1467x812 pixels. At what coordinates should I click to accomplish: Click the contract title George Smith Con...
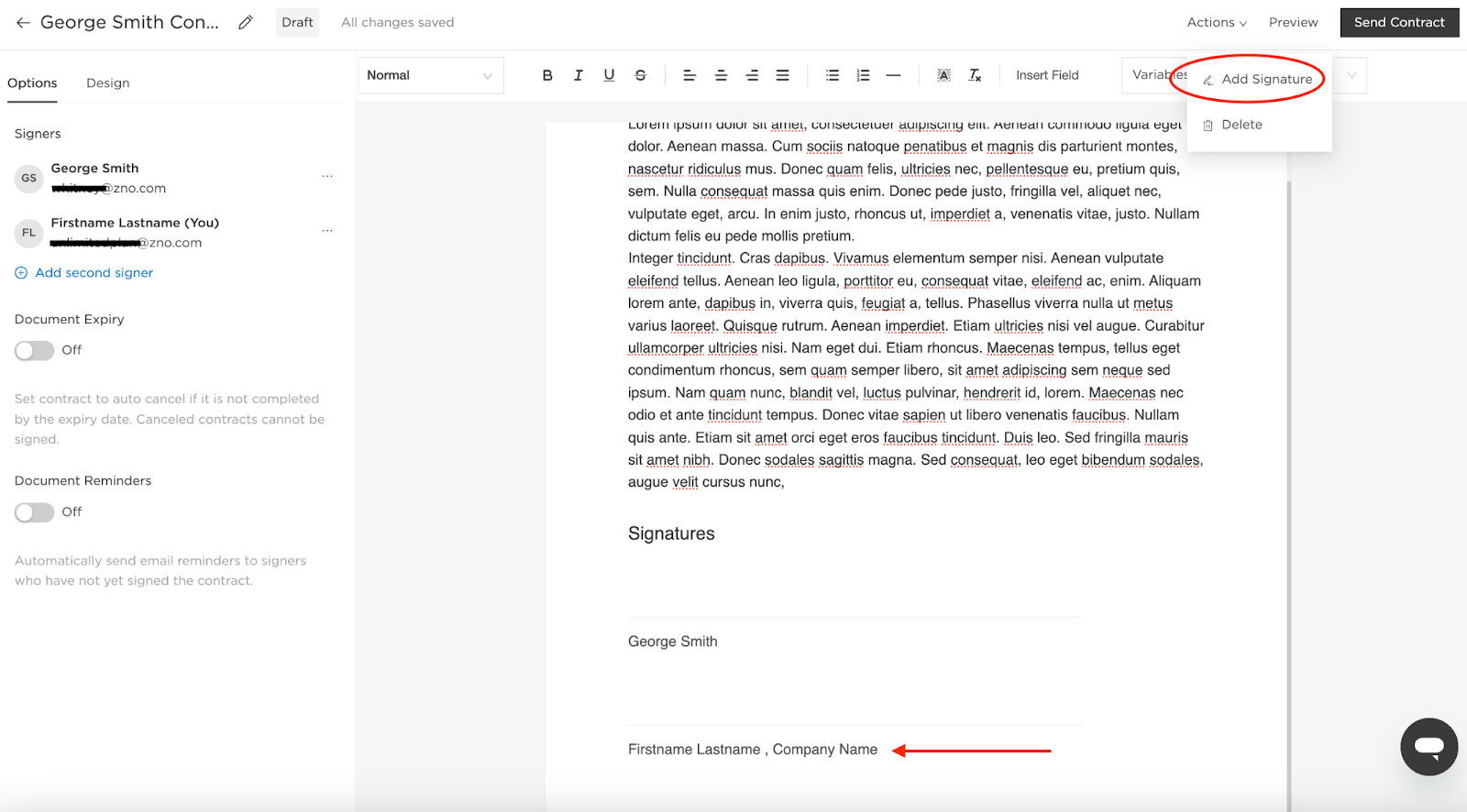(130, 22)
